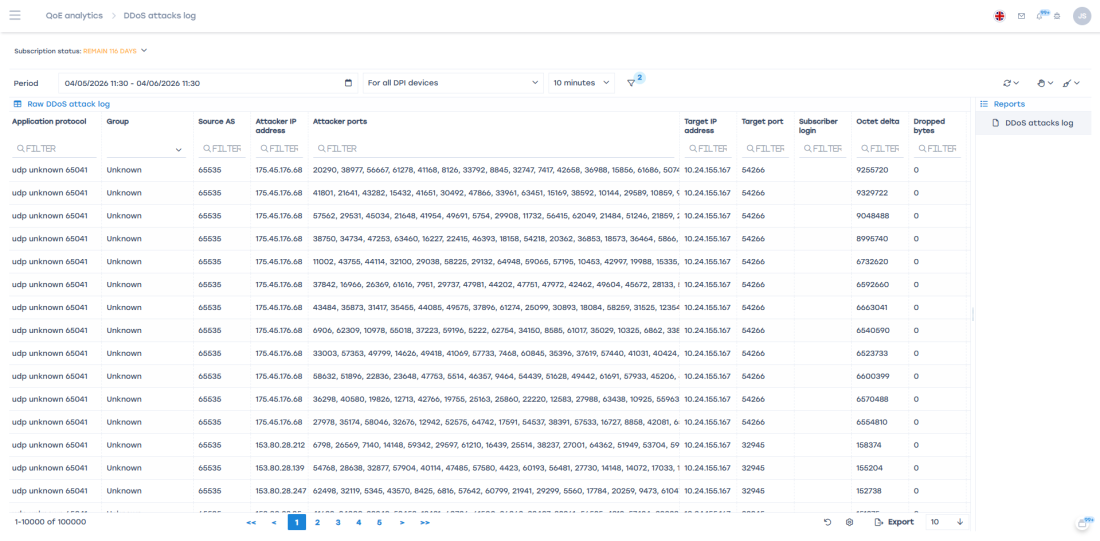Focus the Subscriber login filter field
Screen dimensions: 1100x541
point(823,149)
